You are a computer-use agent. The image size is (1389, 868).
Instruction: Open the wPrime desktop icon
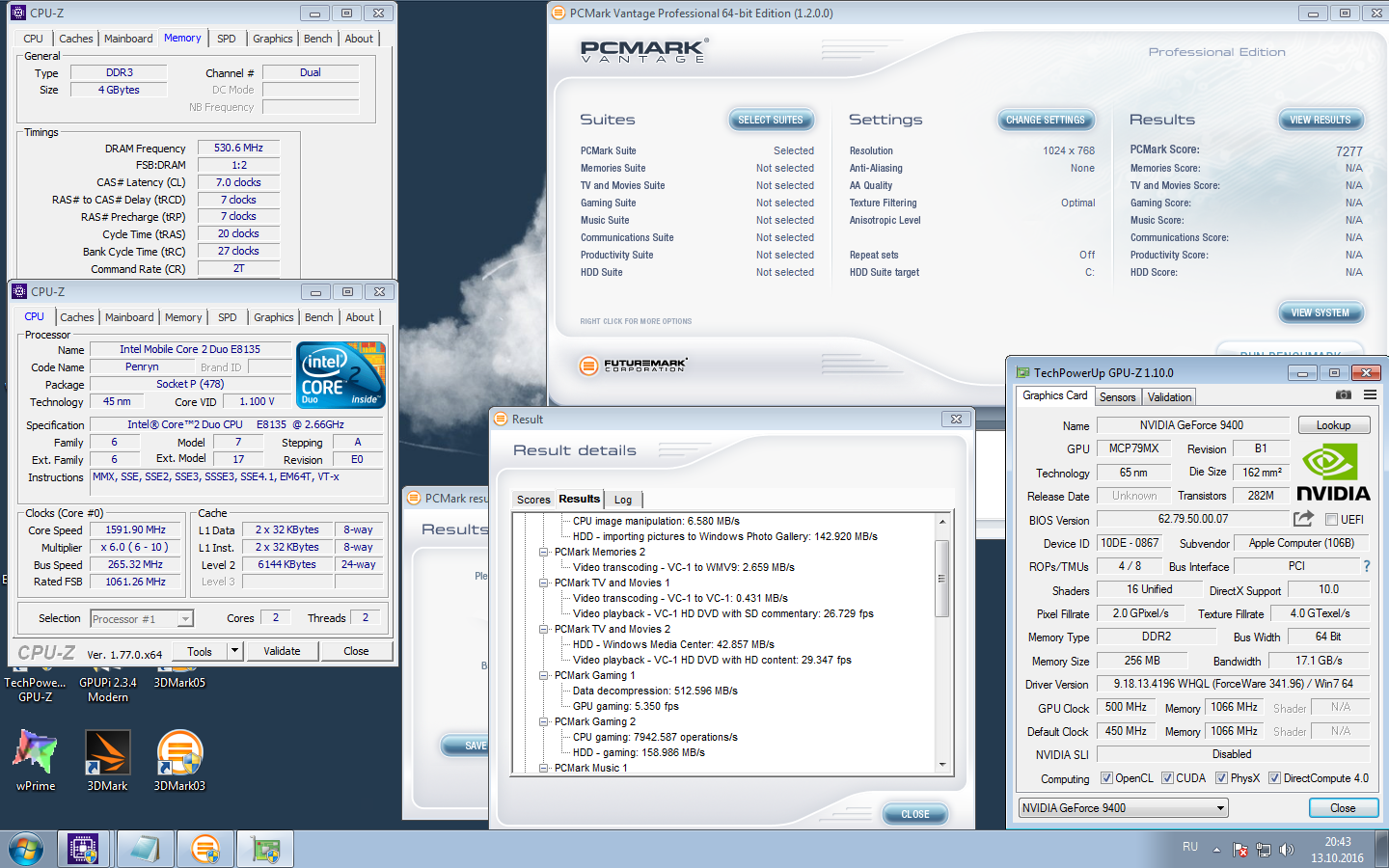[36, 760]
